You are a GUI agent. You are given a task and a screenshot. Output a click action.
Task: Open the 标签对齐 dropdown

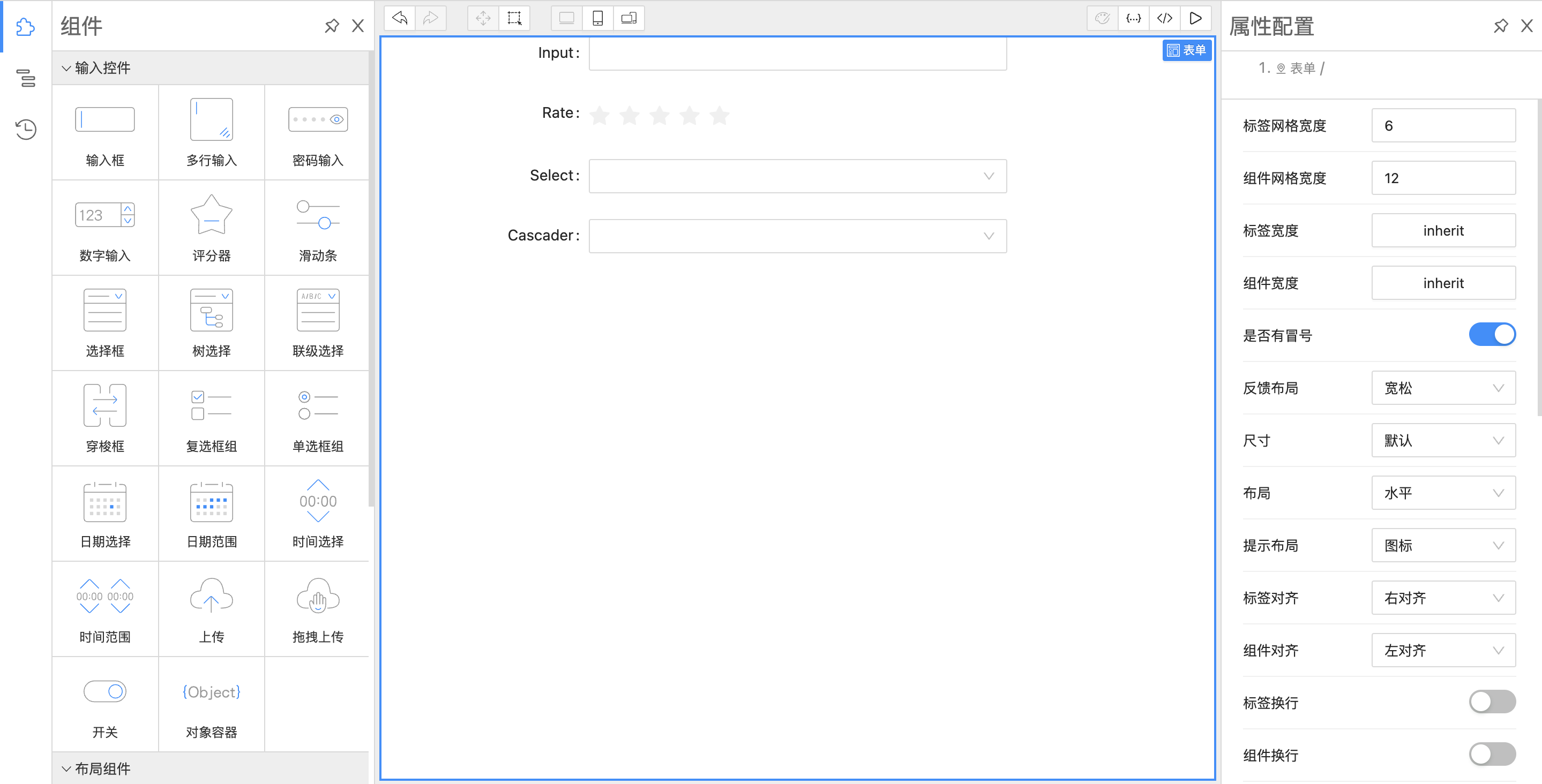1443,598
